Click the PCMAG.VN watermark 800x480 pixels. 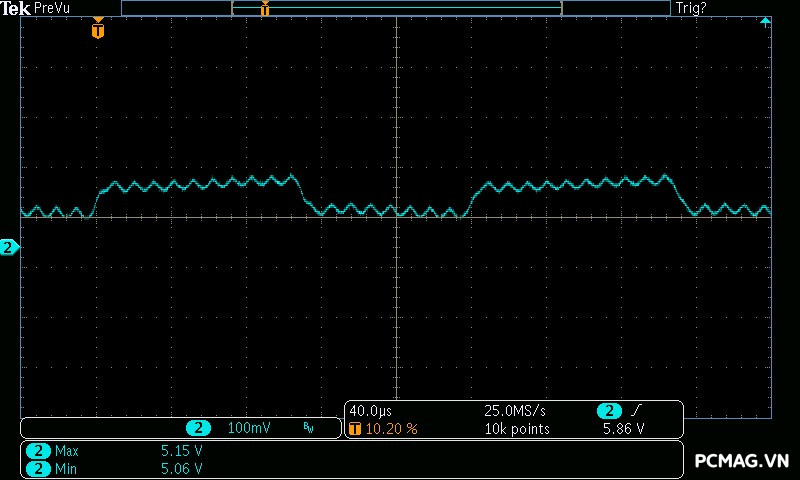pos(741,460)
